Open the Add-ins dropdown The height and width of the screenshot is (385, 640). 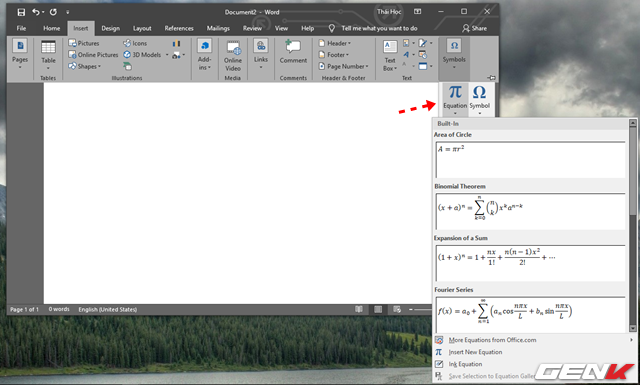click(x=204, y=54)
